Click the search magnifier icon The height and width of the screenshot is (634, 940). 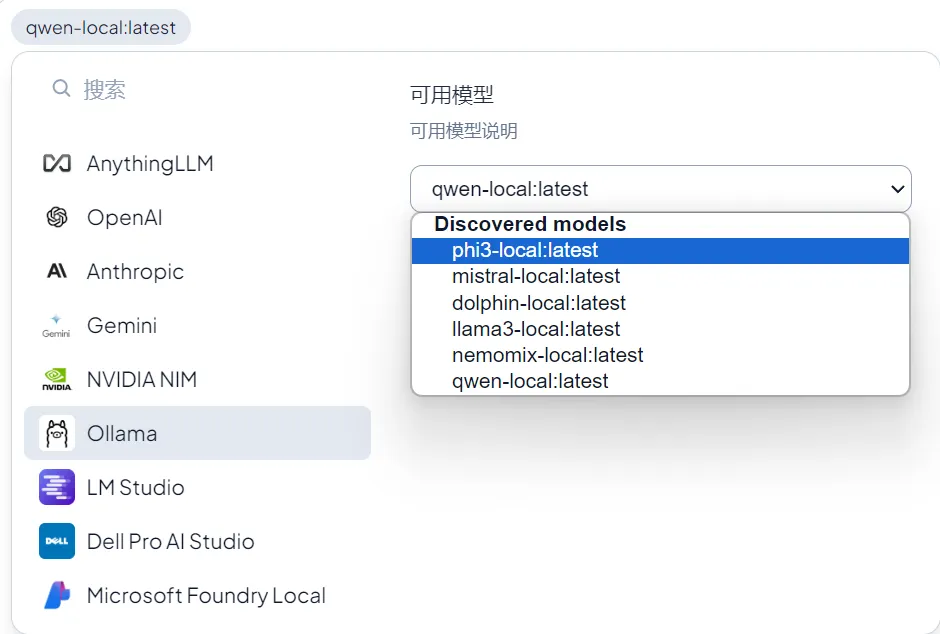point(61,89)
